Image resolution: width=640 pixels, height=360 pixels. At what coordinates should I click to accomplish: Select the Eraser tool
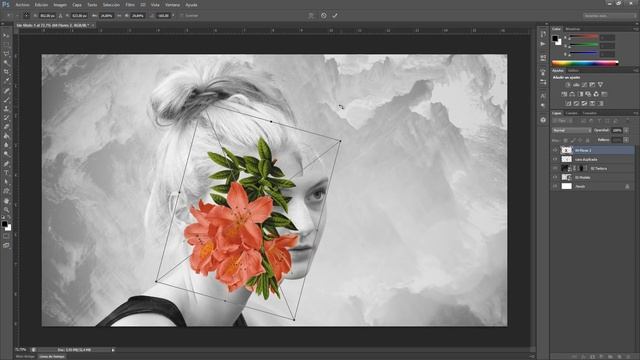(x=6, y=127)
